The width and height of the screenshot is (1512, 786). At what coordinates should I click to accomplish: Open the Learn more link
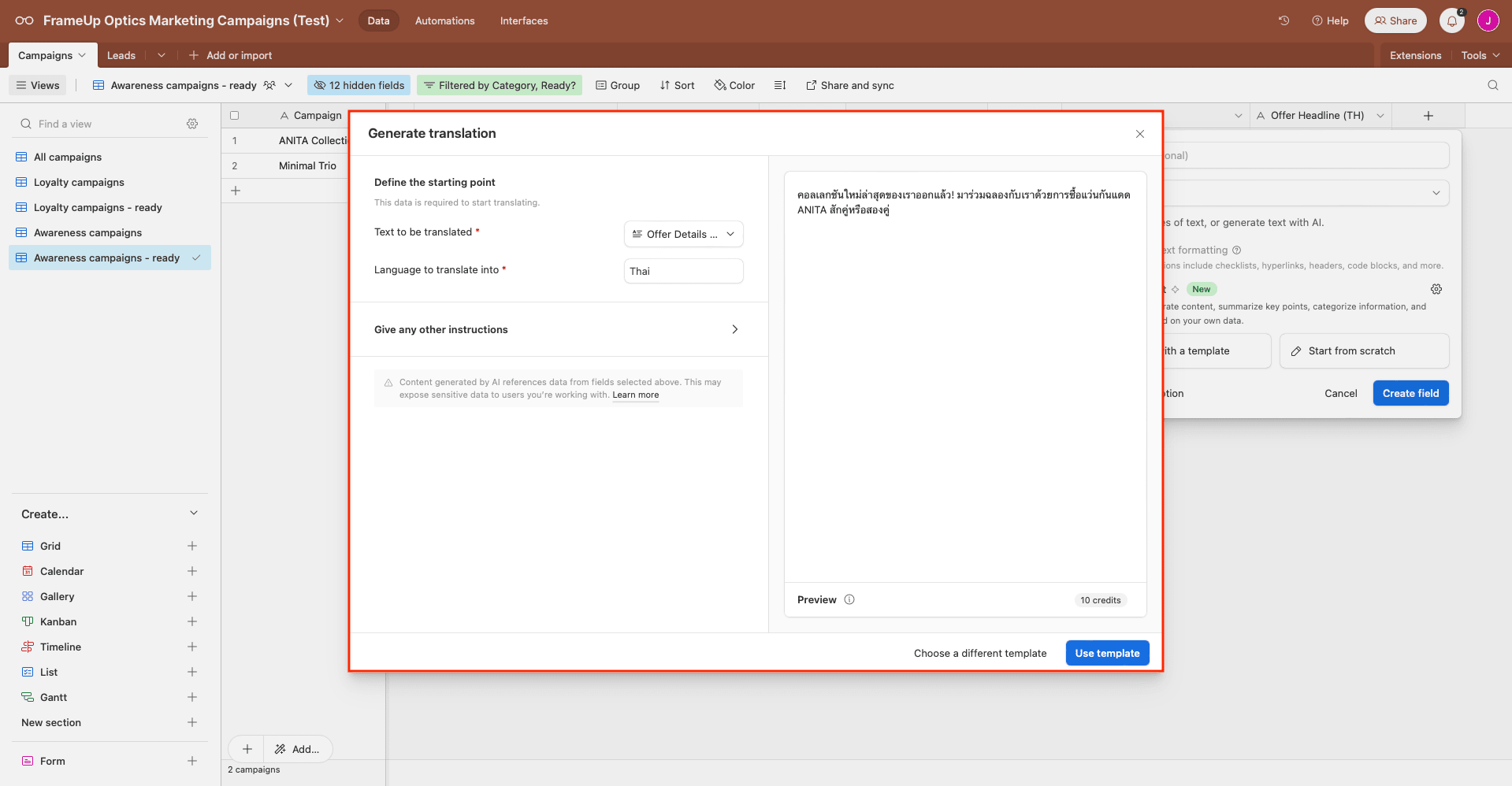point(635,395)
